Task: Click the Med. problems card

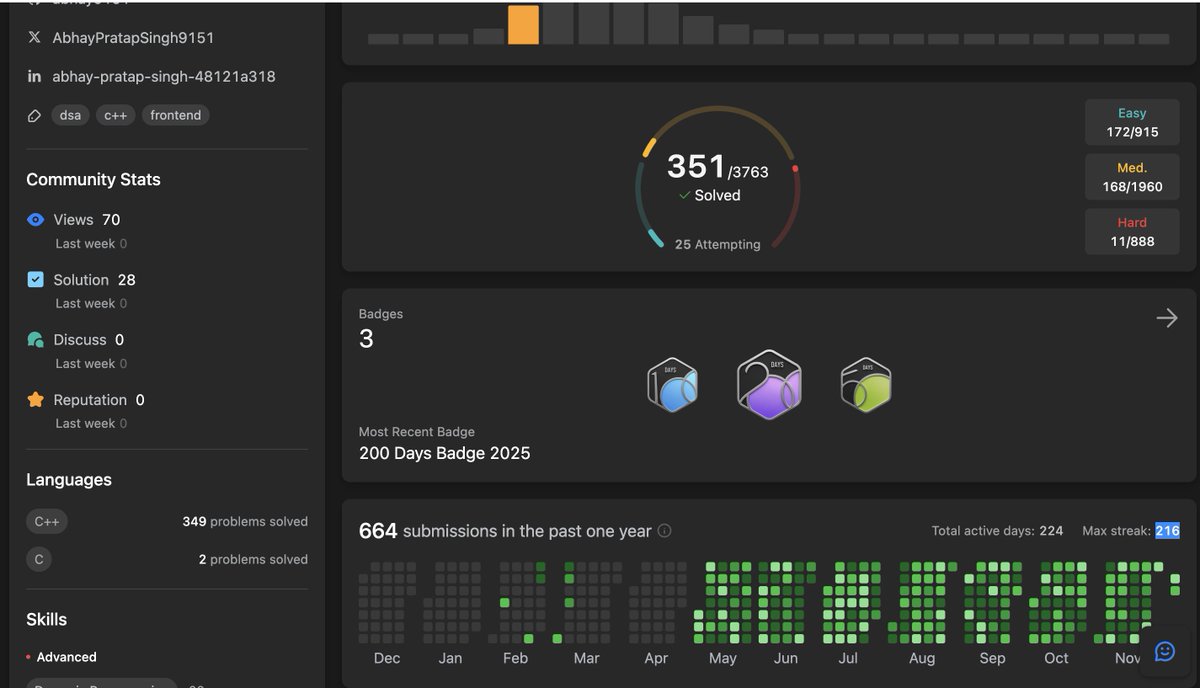Action: pyautogui.click(x=1132, y=176)
